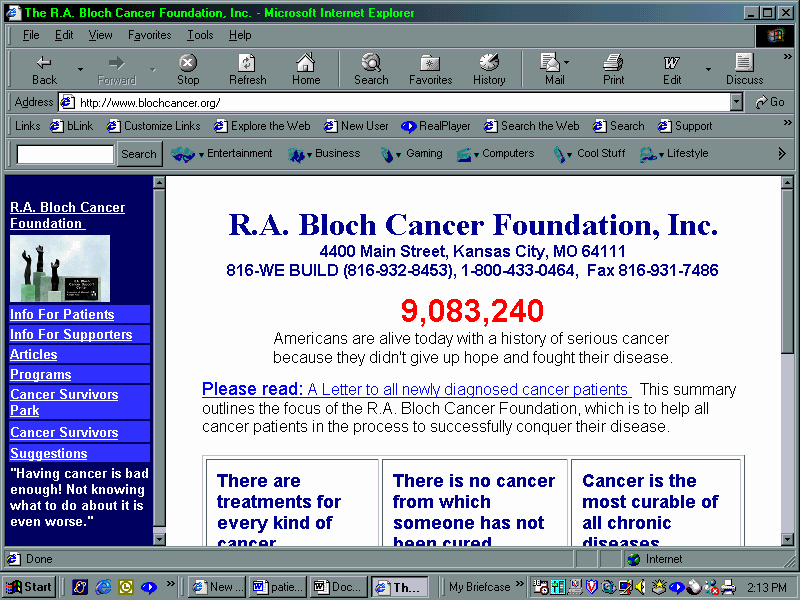Click the red 9,083,240 survivor count
This screenshot has height=600, width=800.
472,311
